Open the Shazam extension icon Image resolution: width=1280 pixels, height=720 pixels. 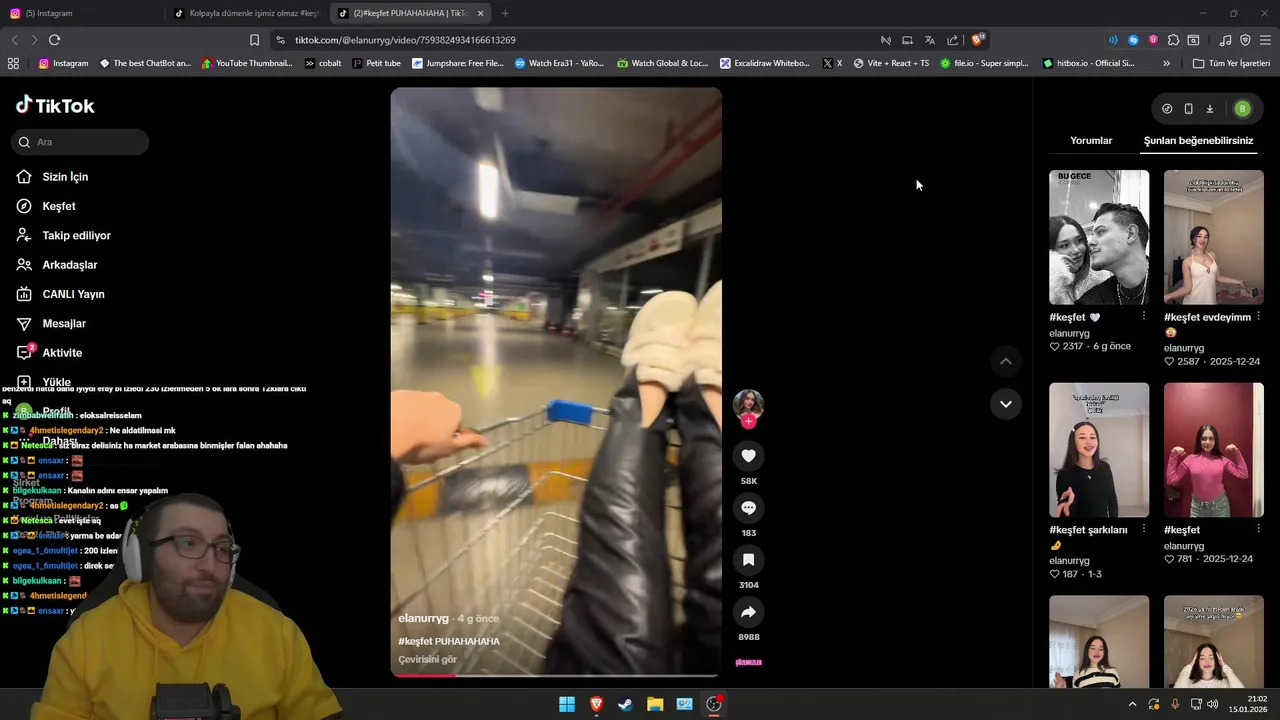(1133, 40)
